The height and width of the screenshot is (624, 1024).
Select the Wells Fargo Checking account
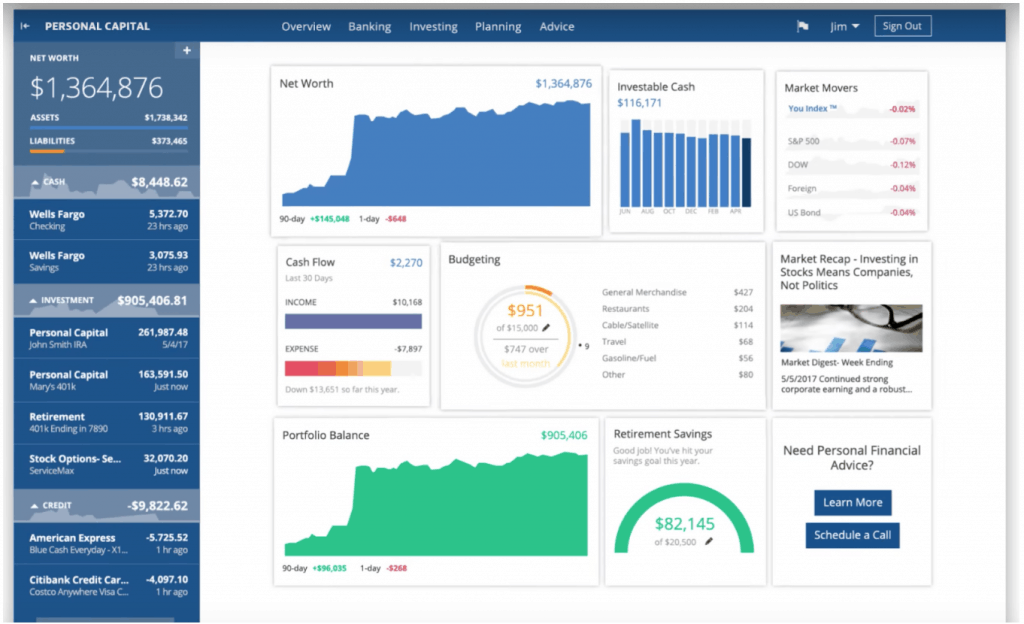[107, 220]
